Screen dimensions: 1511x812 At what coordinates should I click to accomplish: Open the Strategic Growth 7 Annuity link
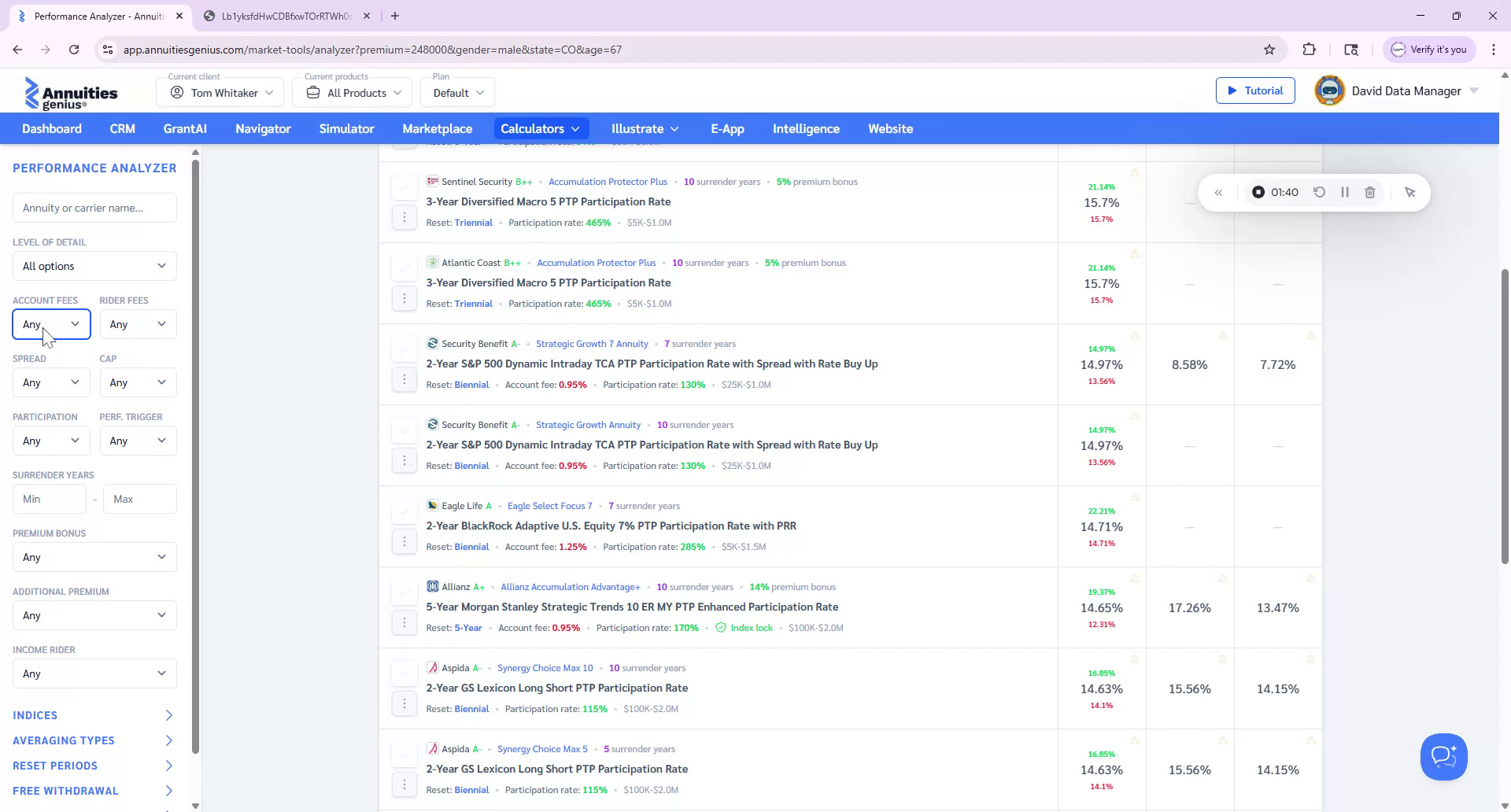[592, 343]
